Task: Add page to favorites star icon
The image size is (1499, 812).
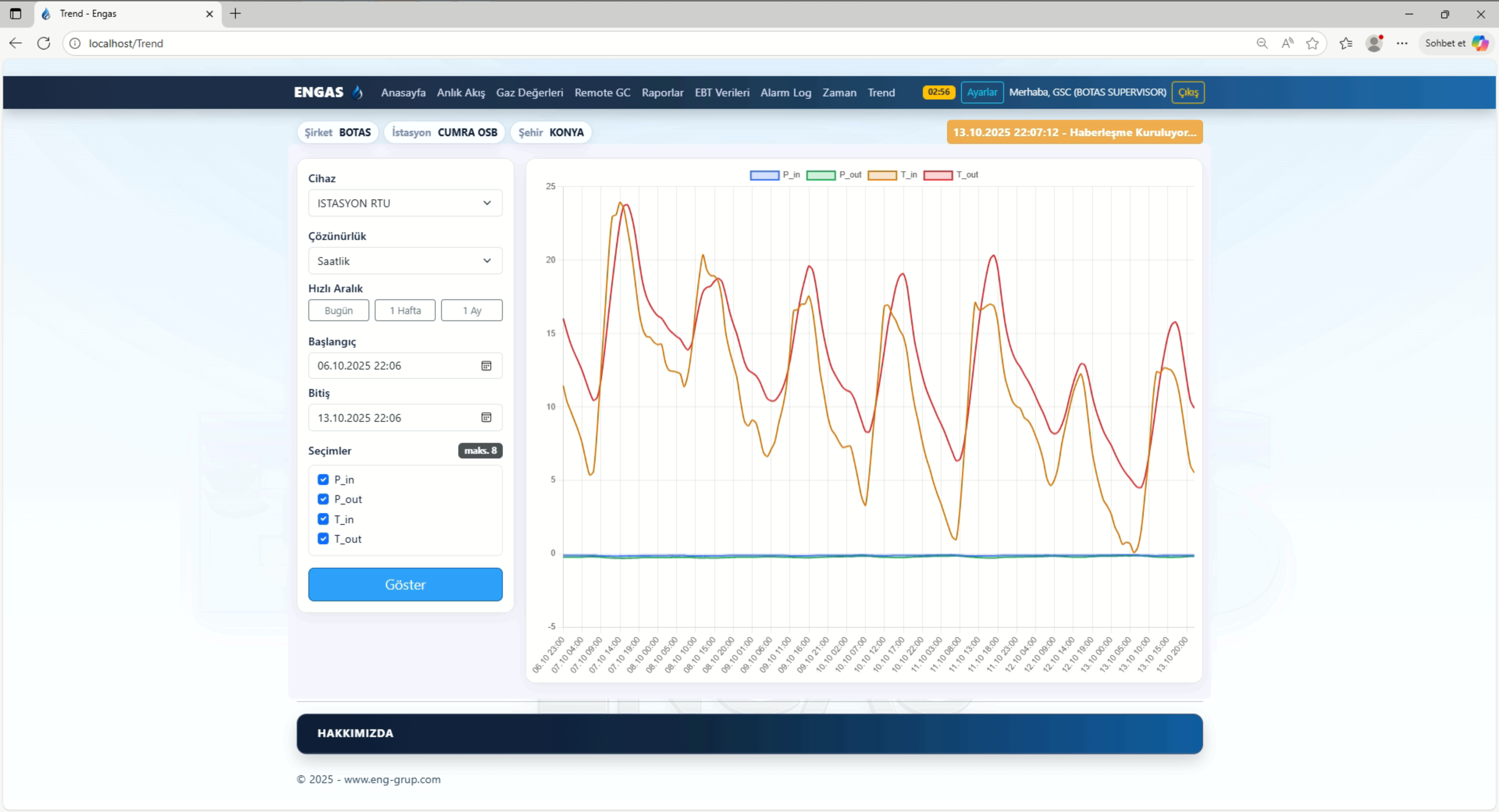Action: click(x=1312, y=43)
